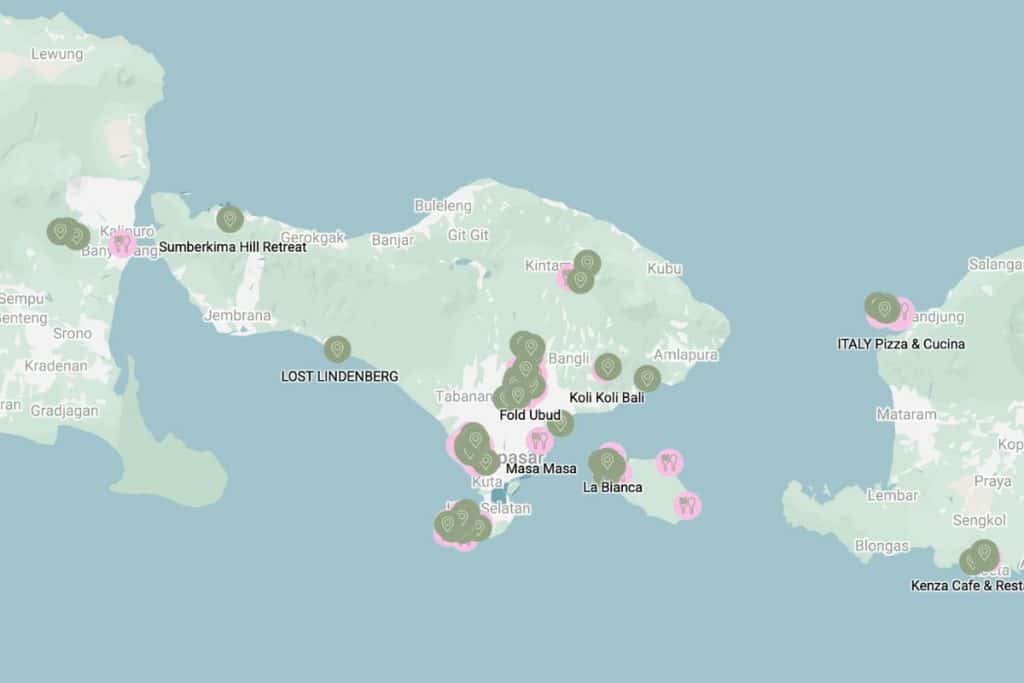
Task: Click the LOST LINDENBERG place label
Action: (339, 377)
